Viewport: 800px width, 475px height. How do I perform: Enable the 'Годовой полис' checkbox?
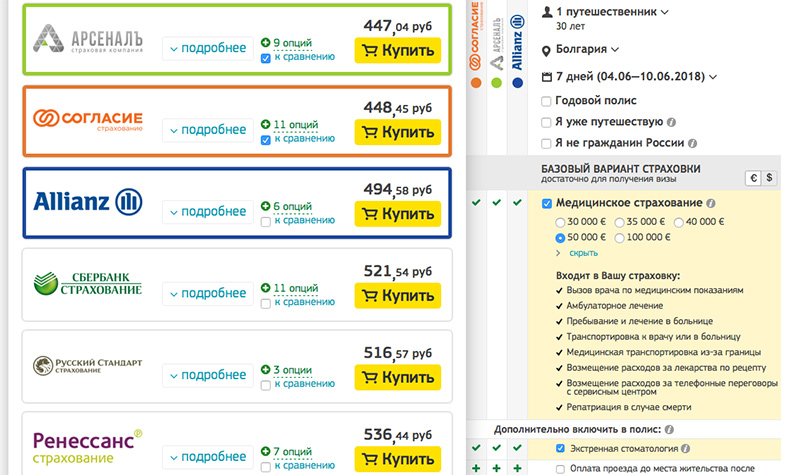click(546, 101)
